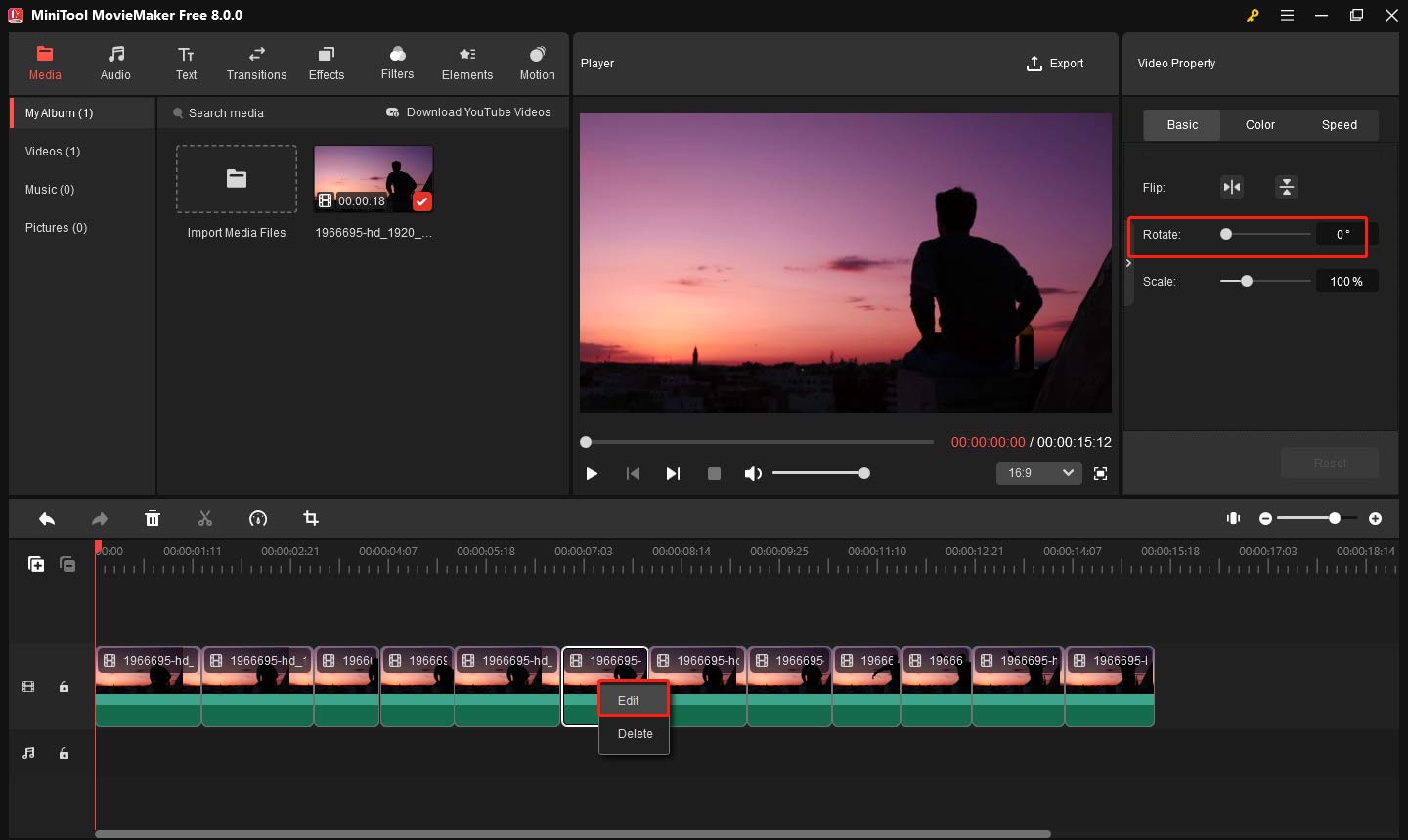Open the Effects tab
Viewport: 1408px width, 840px height.
tap(327, 63)
